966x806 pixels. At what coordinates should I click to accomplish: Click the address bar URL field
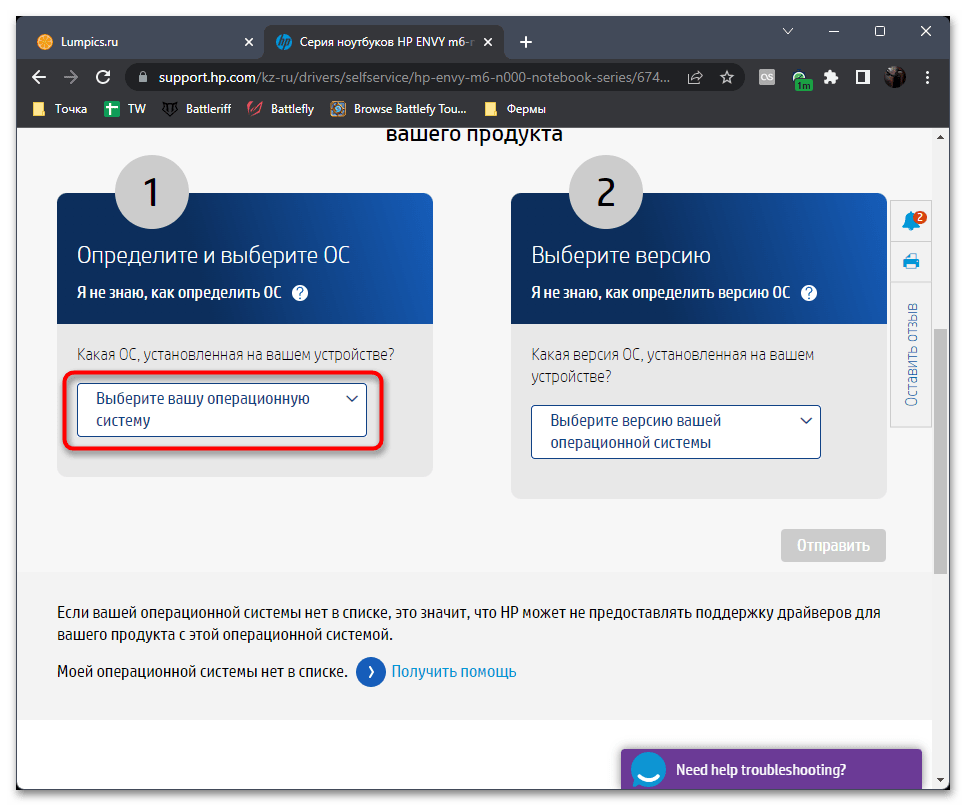pyautogui.click(x=414, y=78)
